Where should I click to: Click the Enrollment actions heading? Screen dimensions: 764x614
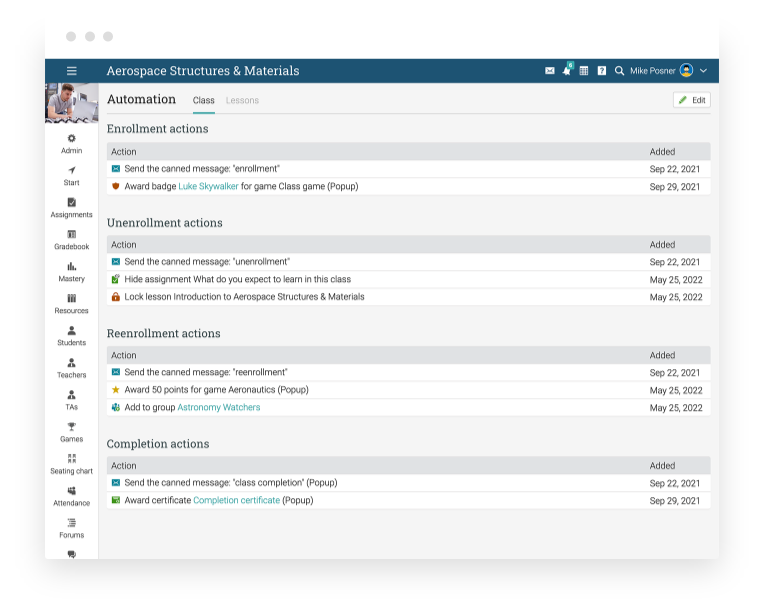pyautogui.click(x=157, y=129)
